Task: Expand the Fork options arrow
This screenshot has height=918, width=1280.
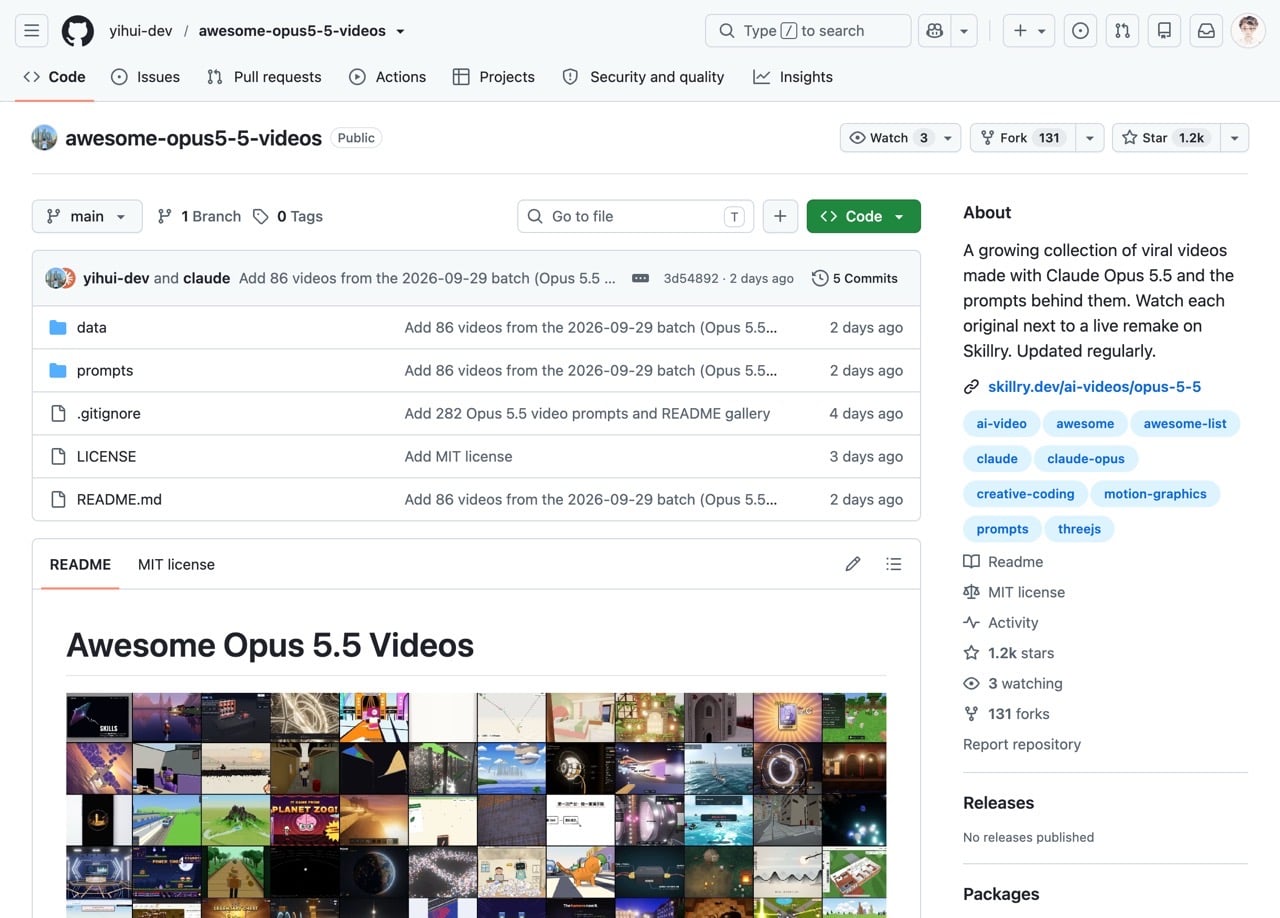Action: point(1089,138)
